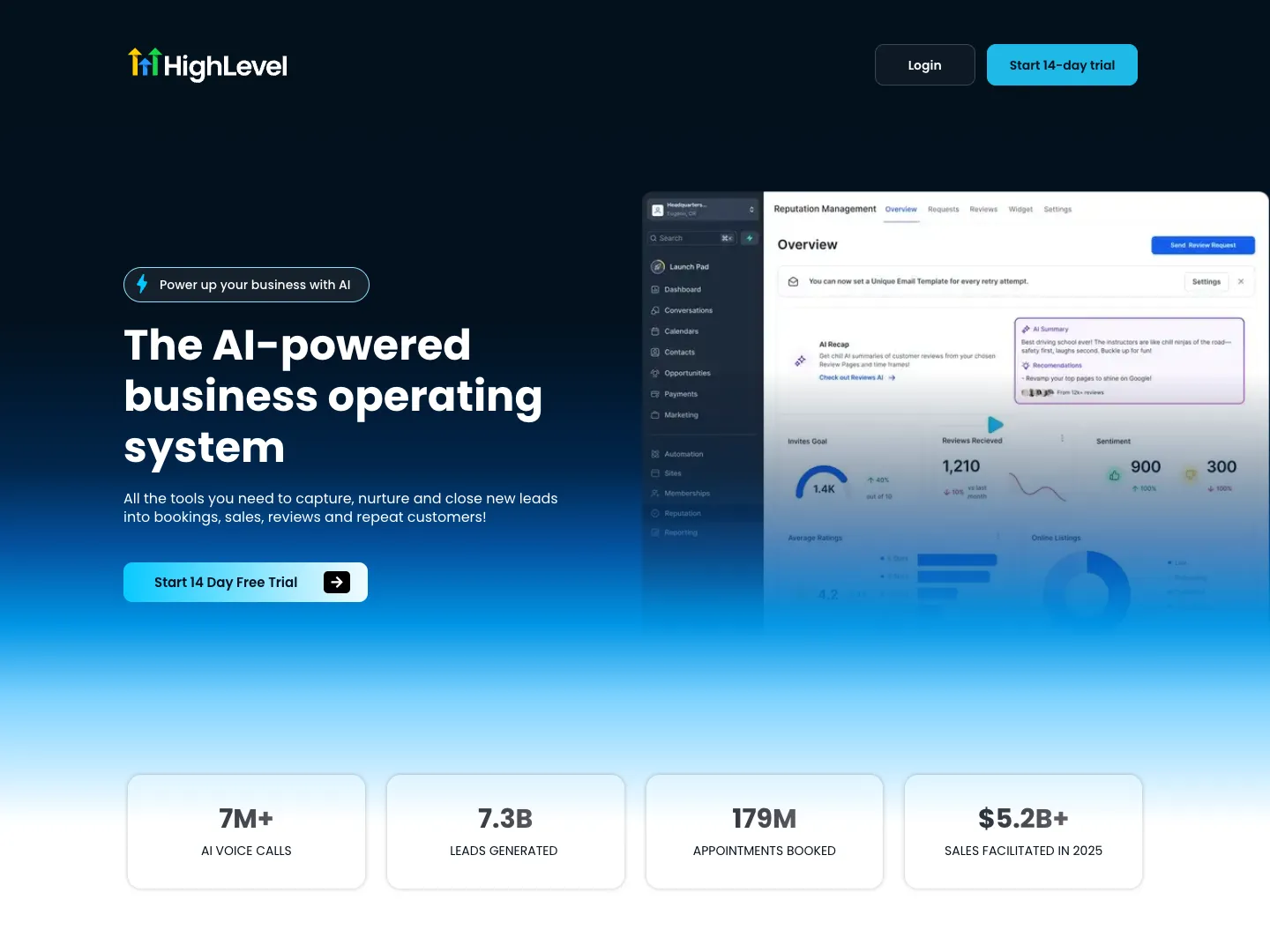
Task: Play the dashboard preview video
Action: [995, 425]
